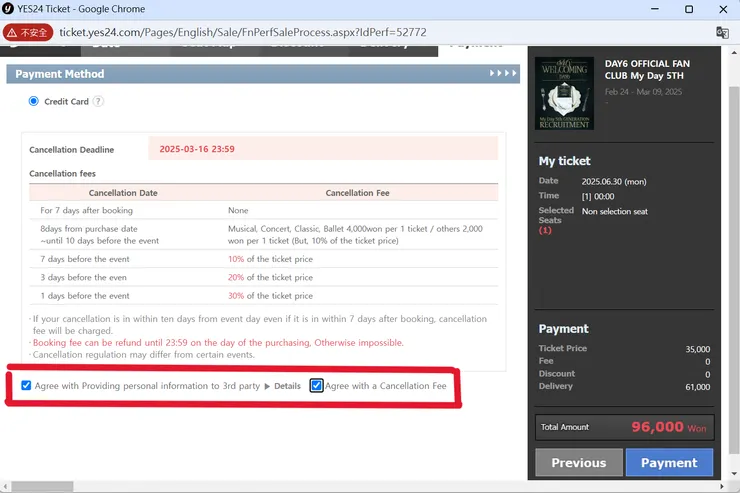Click the For 7 days after booking row
This screenshot has width=740, height=493.
[x=263, y=210]
